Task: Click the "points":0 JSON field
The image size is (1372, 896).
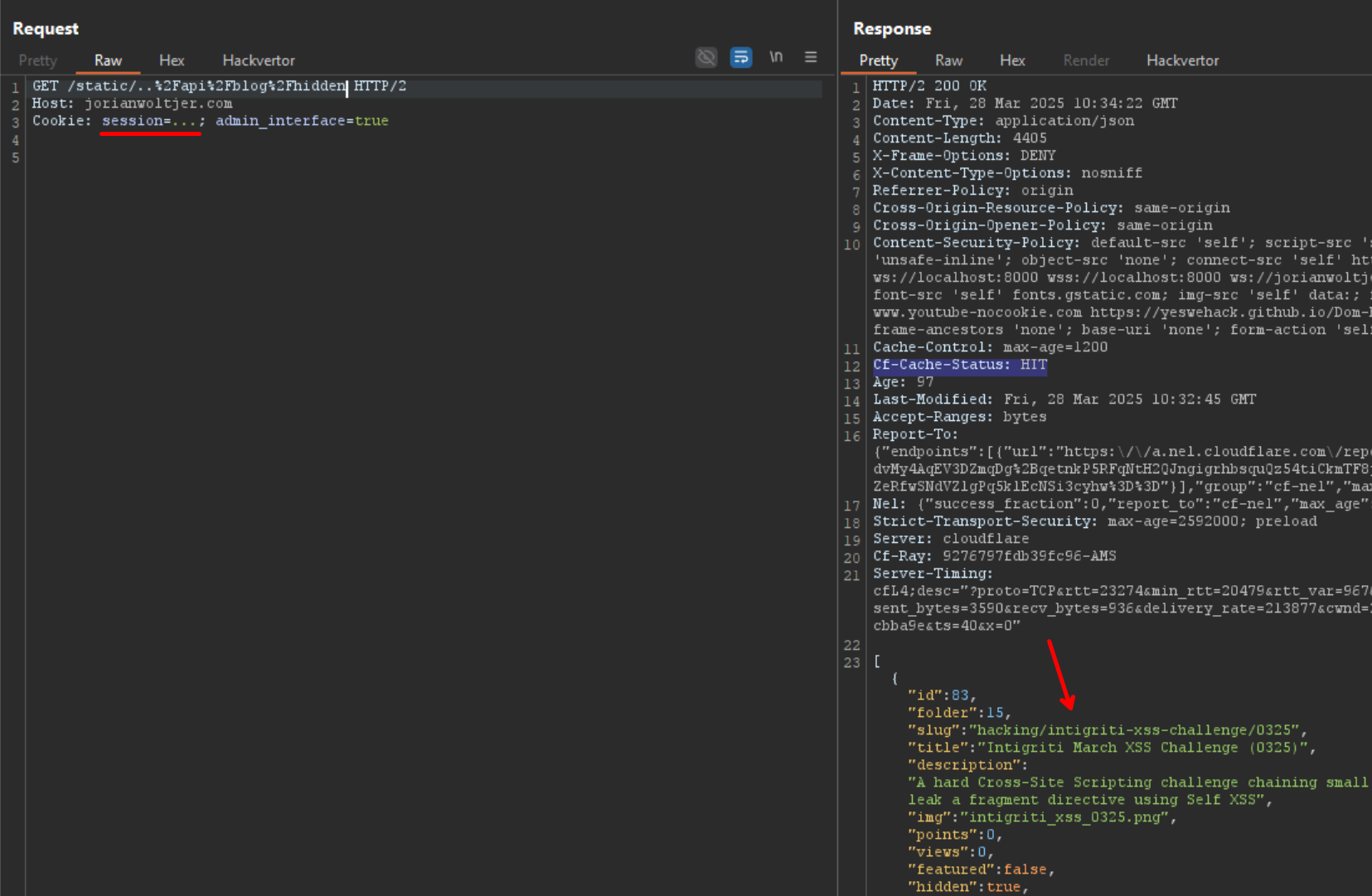Action: [x=955, y=835]
